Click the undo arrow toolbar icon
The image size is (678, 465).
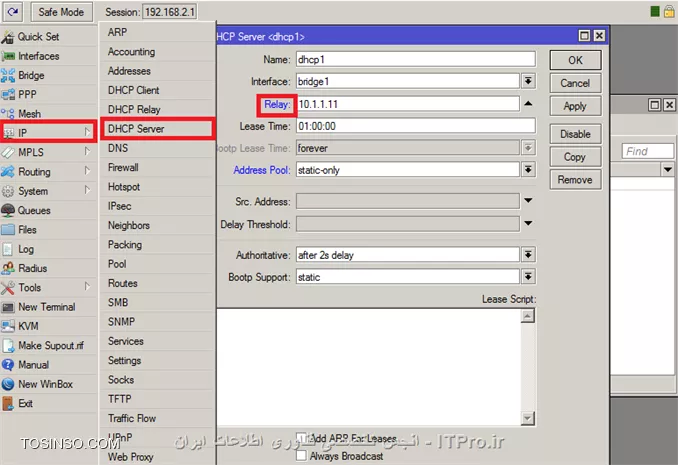coord(13,12)
